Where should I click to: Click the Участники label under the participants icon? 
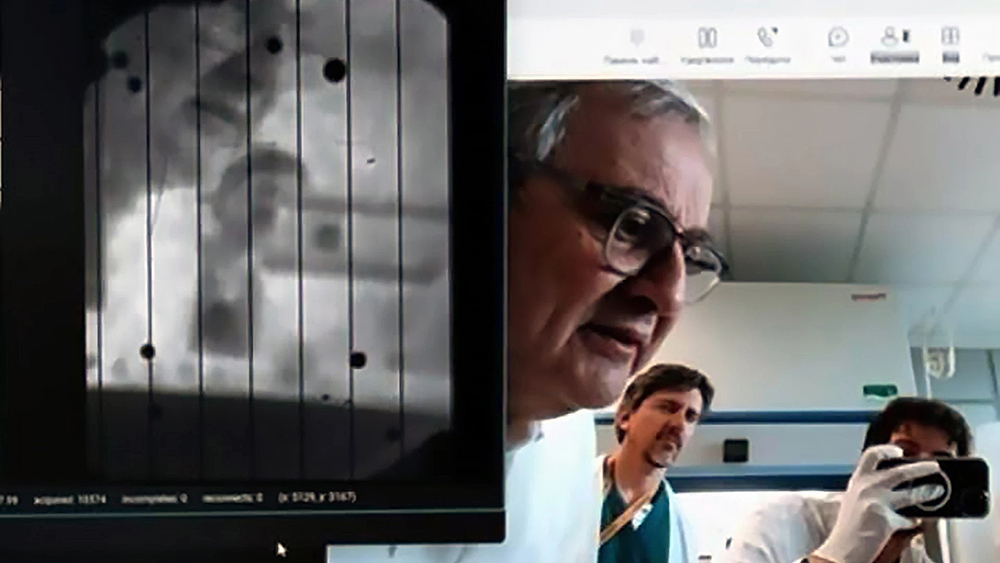pyautogui.click(x=894, y=59)
